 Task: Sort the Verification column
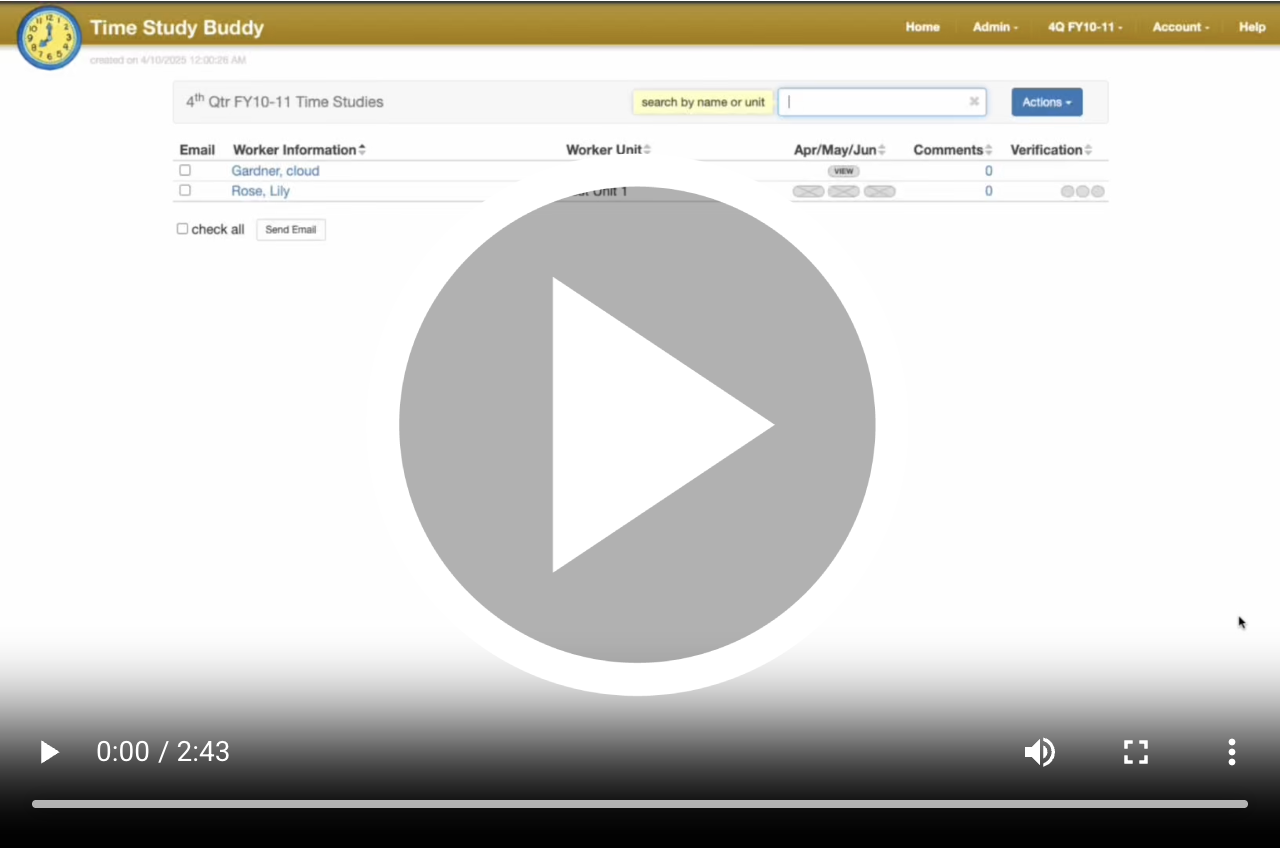[x=1088, y=150]
